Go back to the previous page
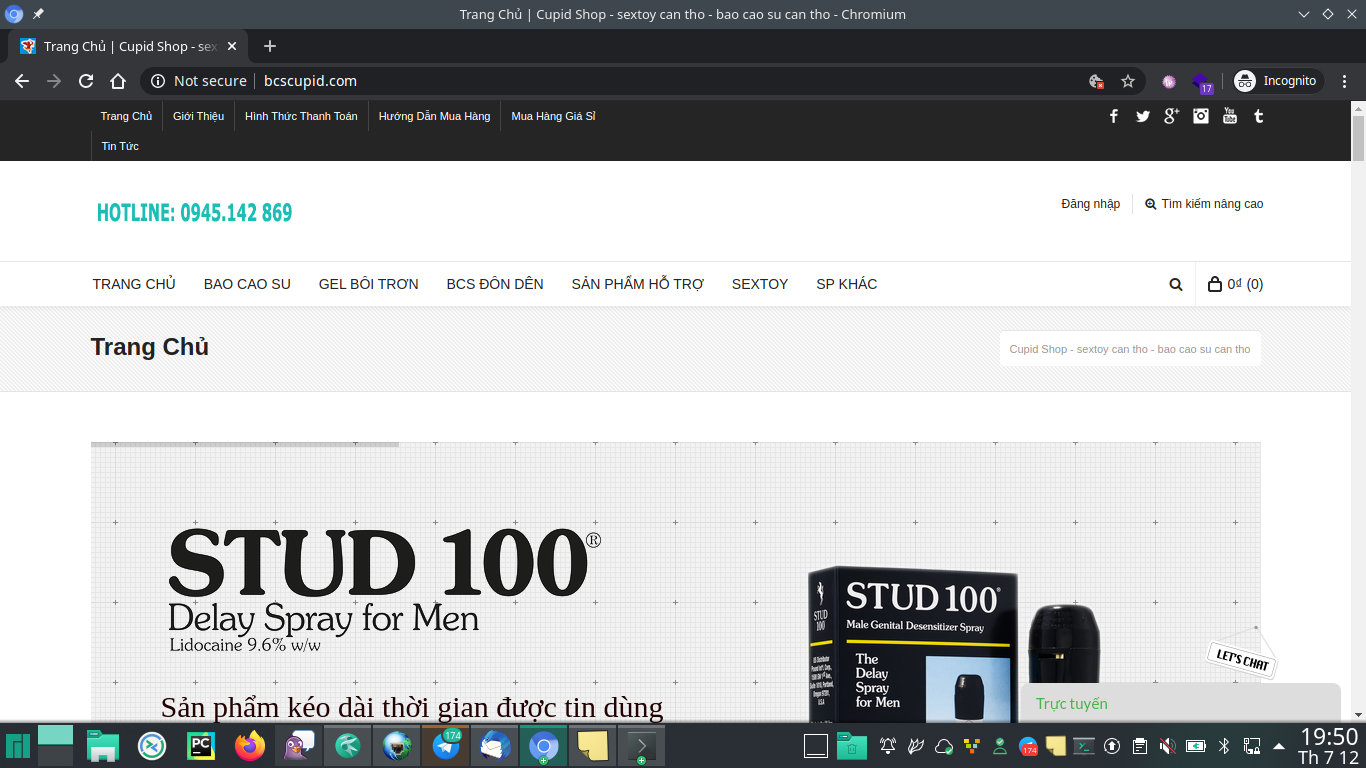The image size is (1366, 768). point(22,81)
